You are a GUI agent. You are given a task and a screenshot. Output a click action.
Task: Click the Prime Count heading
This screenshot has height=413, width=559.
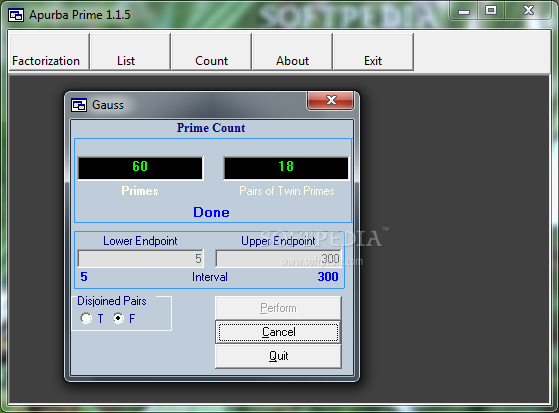pos(211,128)
